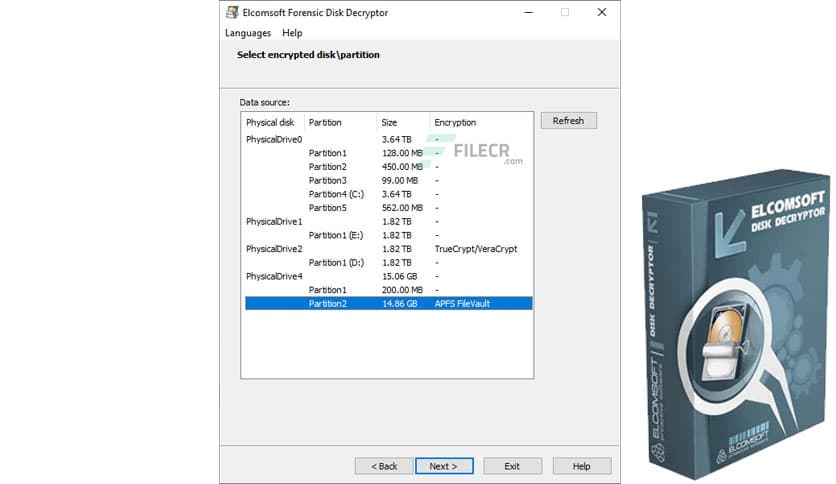This screenshot has height=484, width=836.
Task: Minimize the Forensic Disk Decryptor window
Action: coord(529,12)
